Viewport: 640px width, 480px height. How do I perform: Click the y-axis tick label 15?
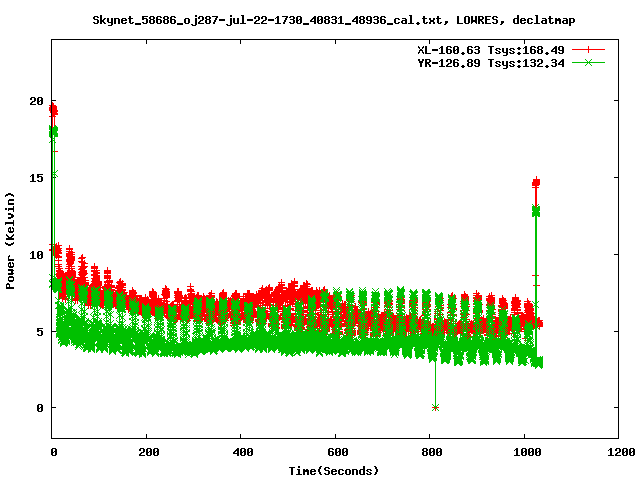(36, 178)
